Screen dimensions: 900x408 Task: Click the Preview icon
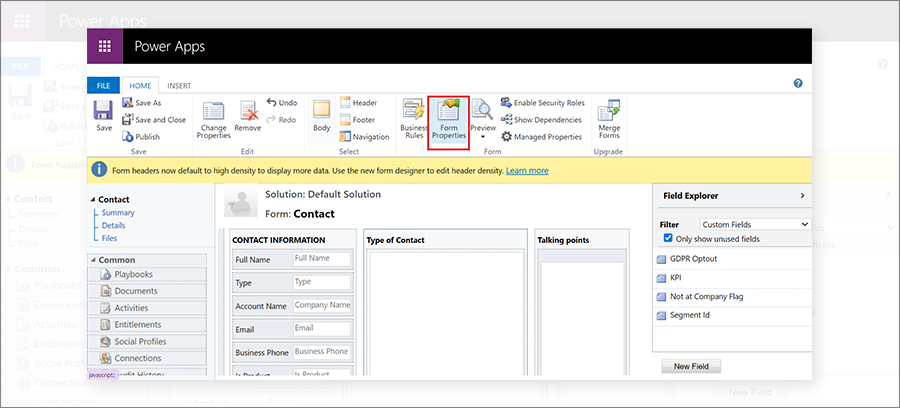click(482, 110)
